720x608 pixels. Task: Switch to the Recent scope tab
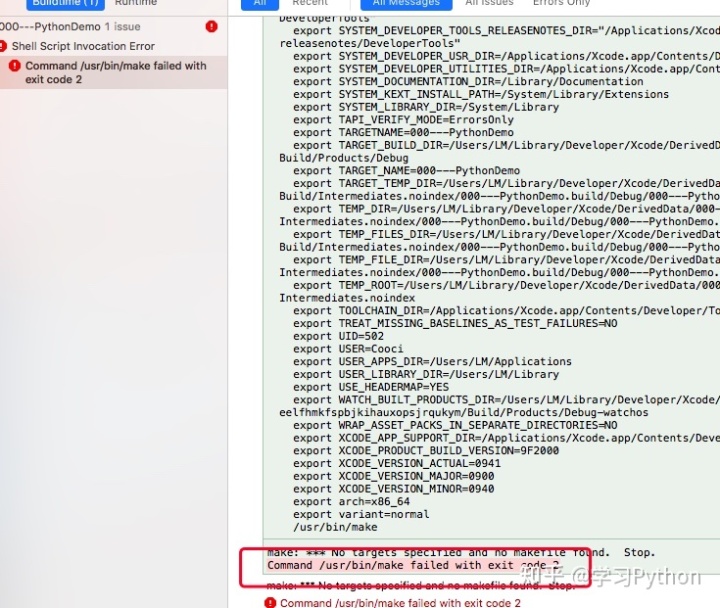[310, 3]
